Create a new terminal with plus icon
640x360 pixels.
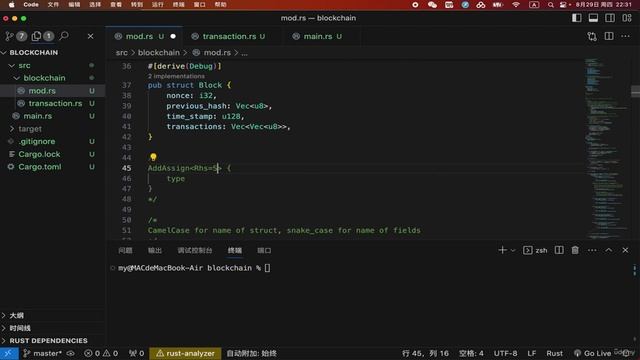pyautogui.click(x=502, y=250)
